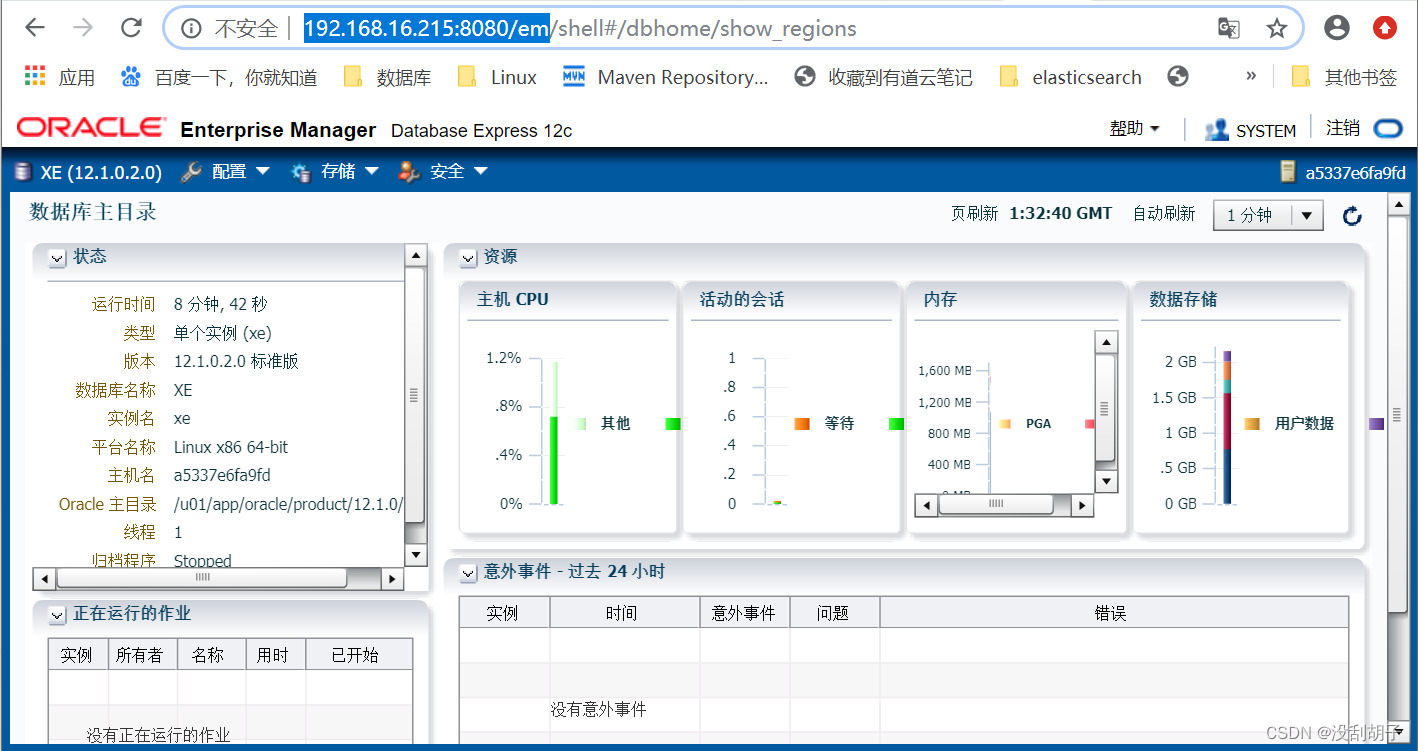1418x751 pixels.
Task: Click the 内存 chart scroll right arrow
Action: pyautogui.click(x=1082, y=506)
